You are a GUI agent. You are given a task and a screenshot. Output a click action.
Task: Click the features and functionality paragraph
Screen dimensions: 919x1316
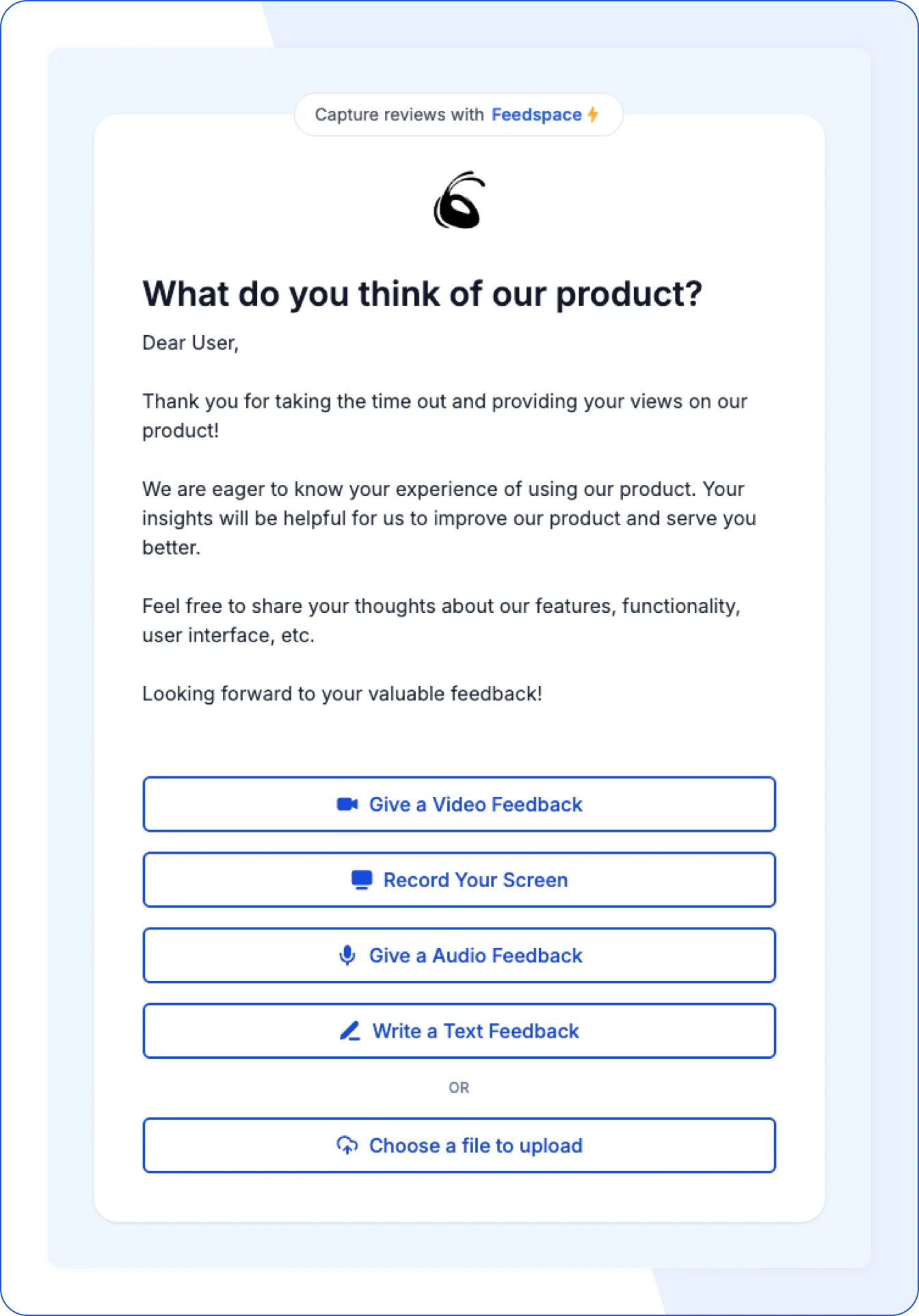click(442, 620)
